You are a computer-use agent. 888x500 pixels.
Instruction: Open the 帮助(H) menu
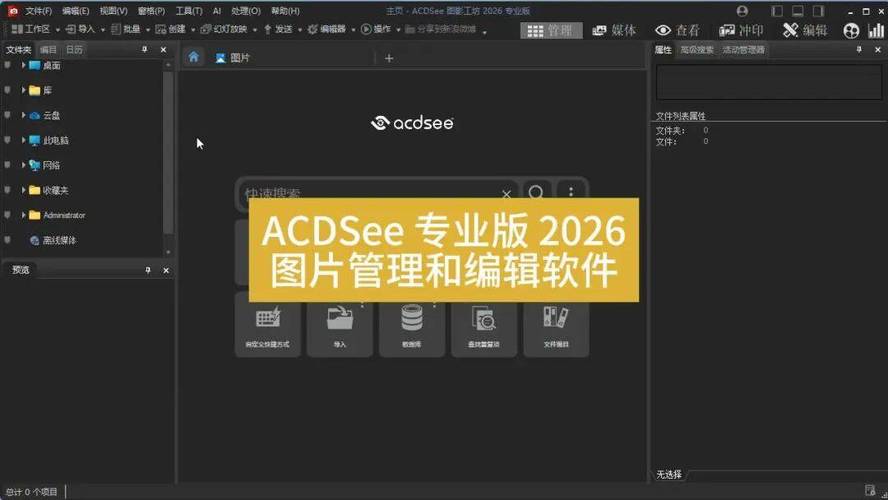(x=285, y=11)
